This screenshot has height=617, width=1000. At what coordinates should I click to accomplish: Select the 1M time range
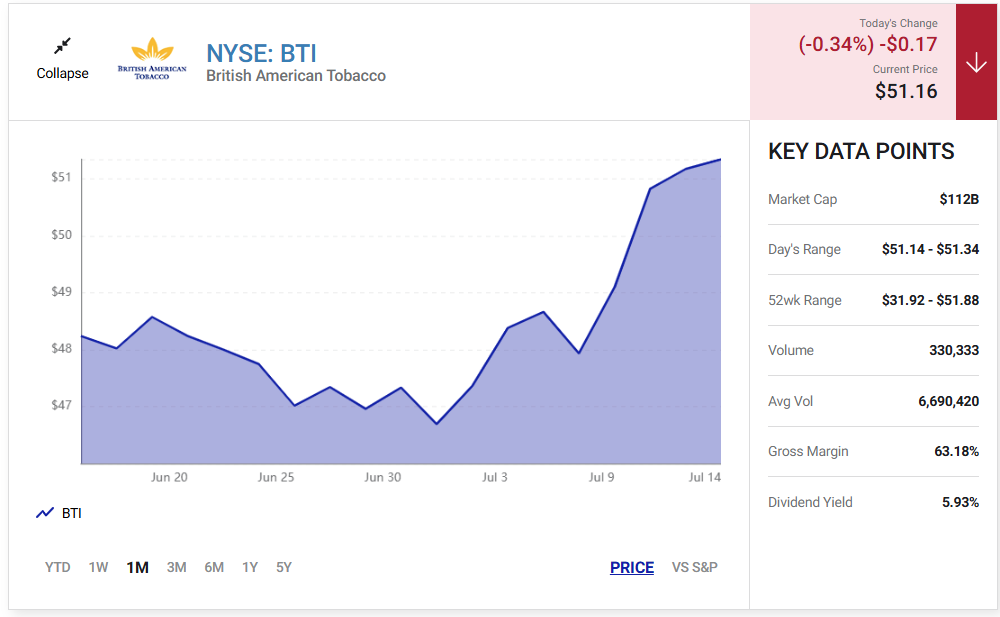(x=137, y=567)
